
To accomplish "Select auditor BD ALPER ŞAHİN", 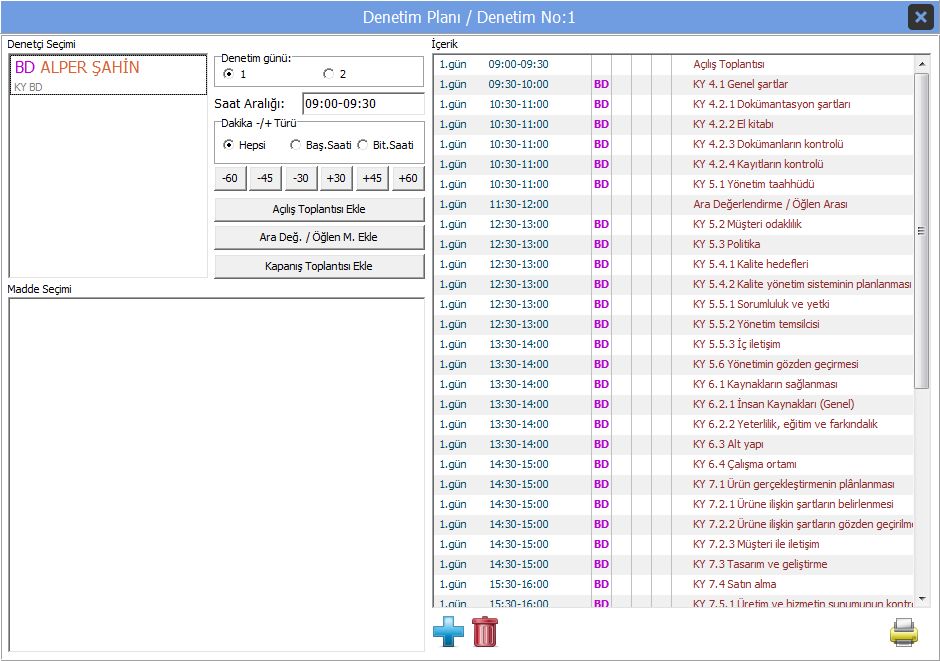I will click(x=108, y=75).
